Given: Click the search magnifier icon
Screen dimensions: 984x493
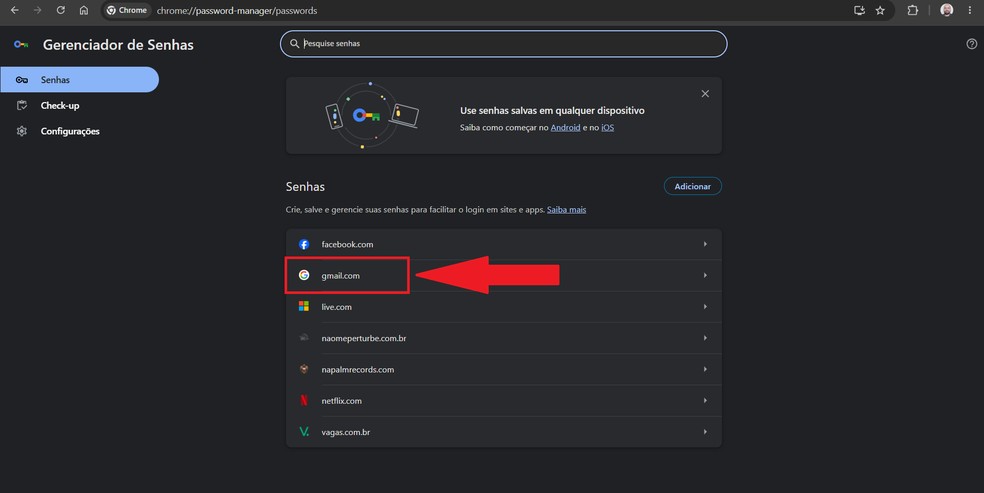Looking at the screenshot, I should tap(294, 44).
